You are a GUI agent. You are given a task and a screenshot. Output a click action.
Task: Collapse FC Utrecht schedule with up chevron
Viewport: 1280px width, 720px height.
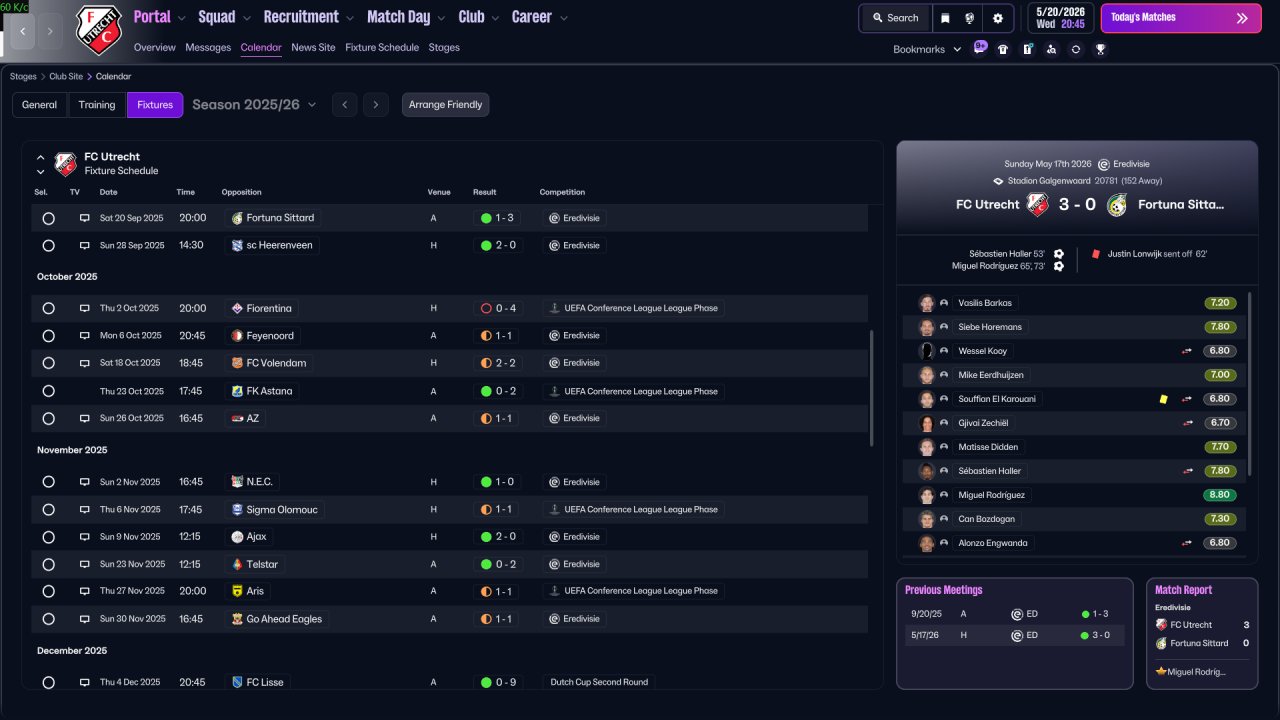[41, 158]
